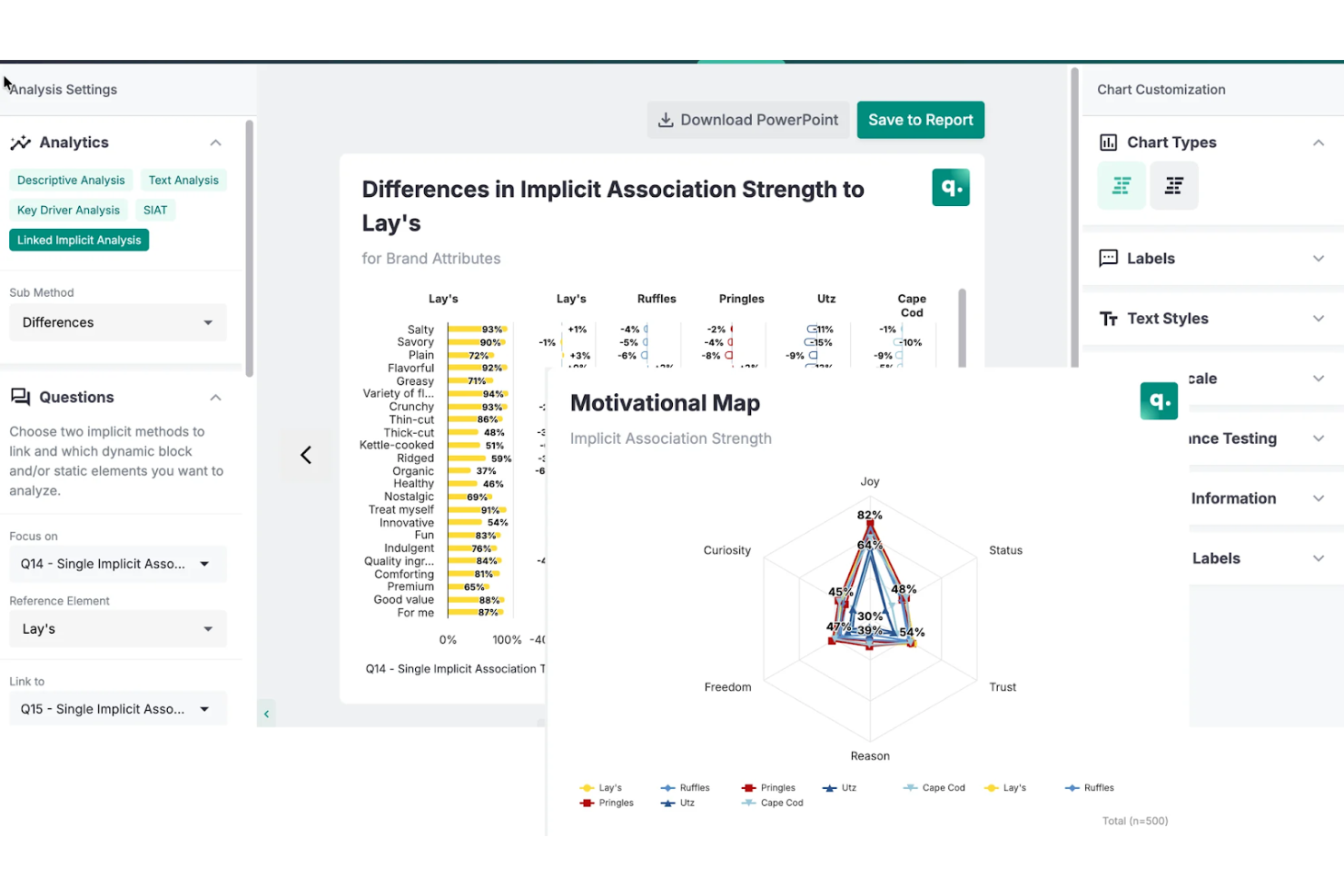
Task: Click the q. logo on the Motivational Map
Action: point(1159,400)
